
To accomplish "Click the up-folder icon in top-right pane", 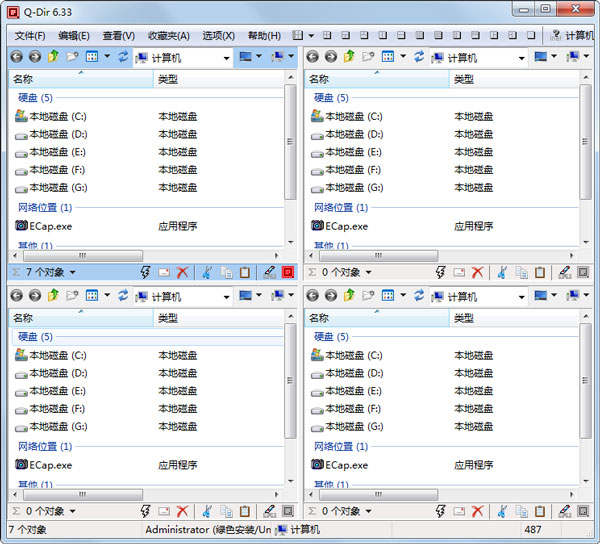I will tap(349, 57).
